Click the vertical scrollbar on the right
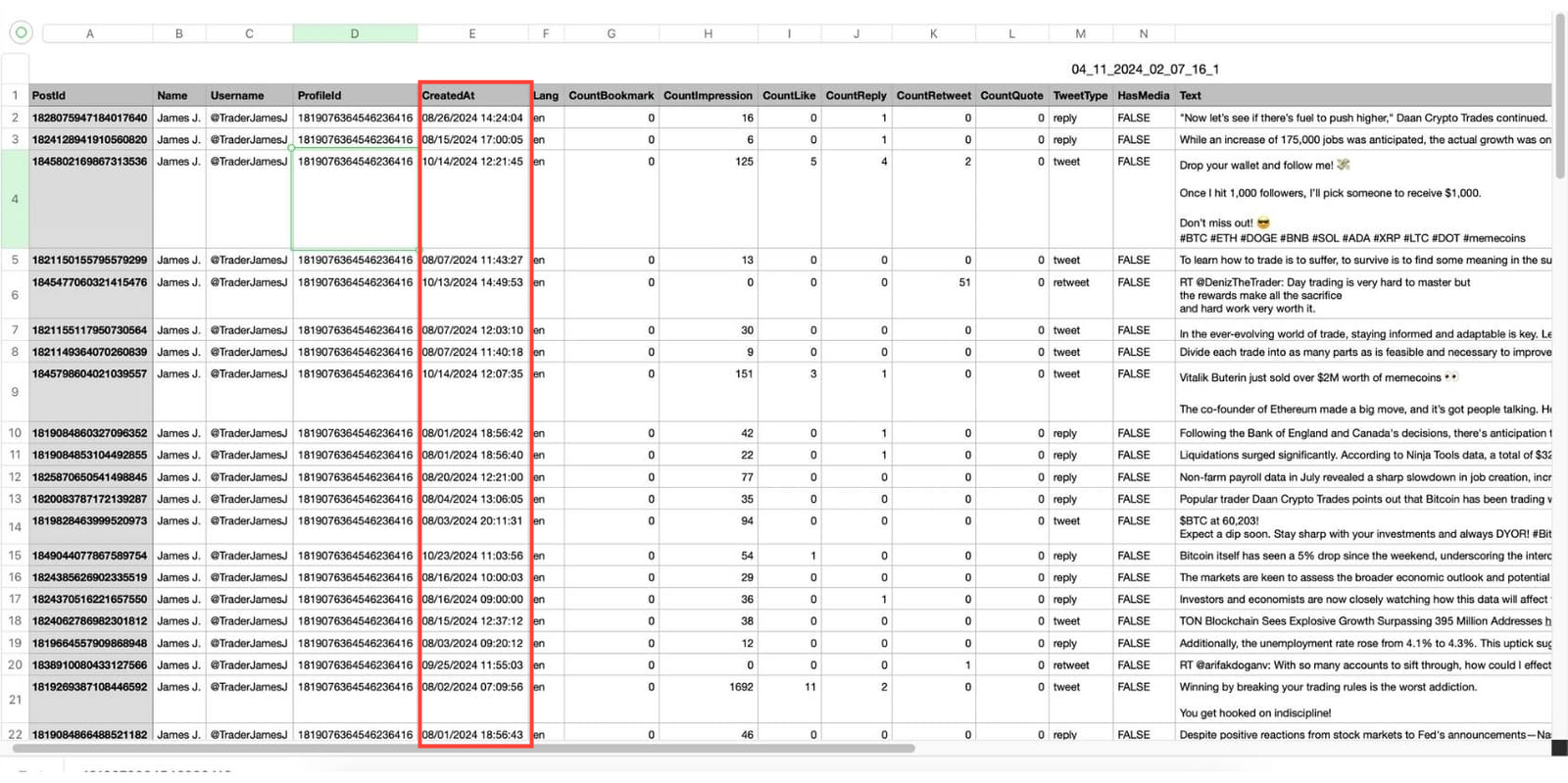Image resolution: width=1568 pixels, height=783 pixels. point(1559,98)
